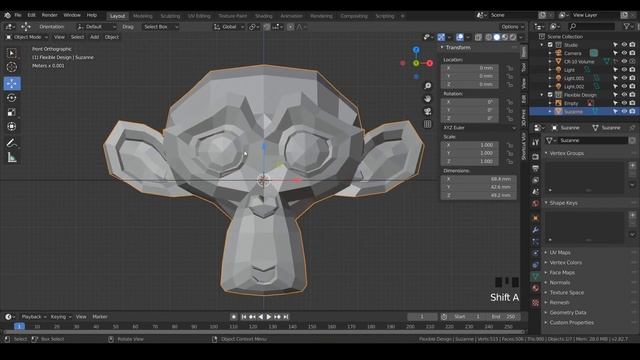Open Modifiers wrench tab in Properties
The image size is (640, 360).
click(x=536, y=230)
